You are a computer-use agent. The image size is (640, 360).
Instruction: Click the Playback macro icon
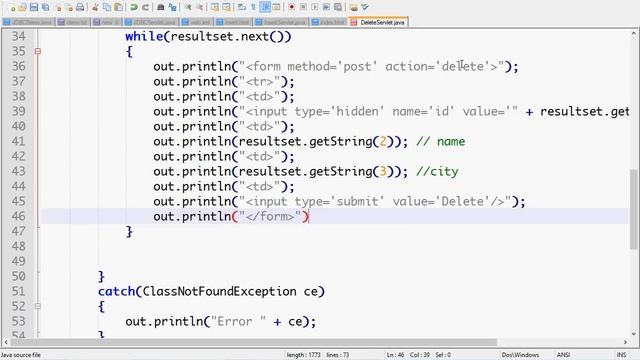[315, 7]
